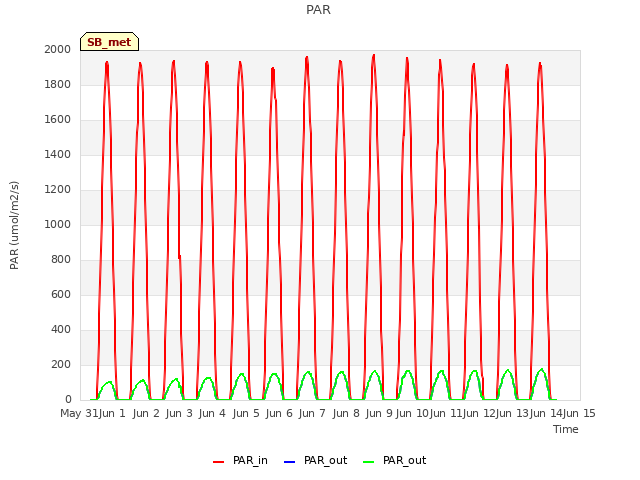The width and height of the screenshot is (640, 480).
Task: Click the SB_met annotation label
Action: 109,42
